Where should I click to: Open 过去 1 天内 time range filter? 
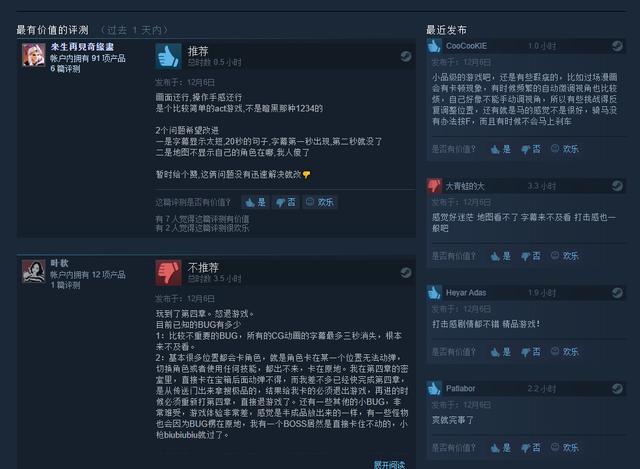[x=134, y=30]
